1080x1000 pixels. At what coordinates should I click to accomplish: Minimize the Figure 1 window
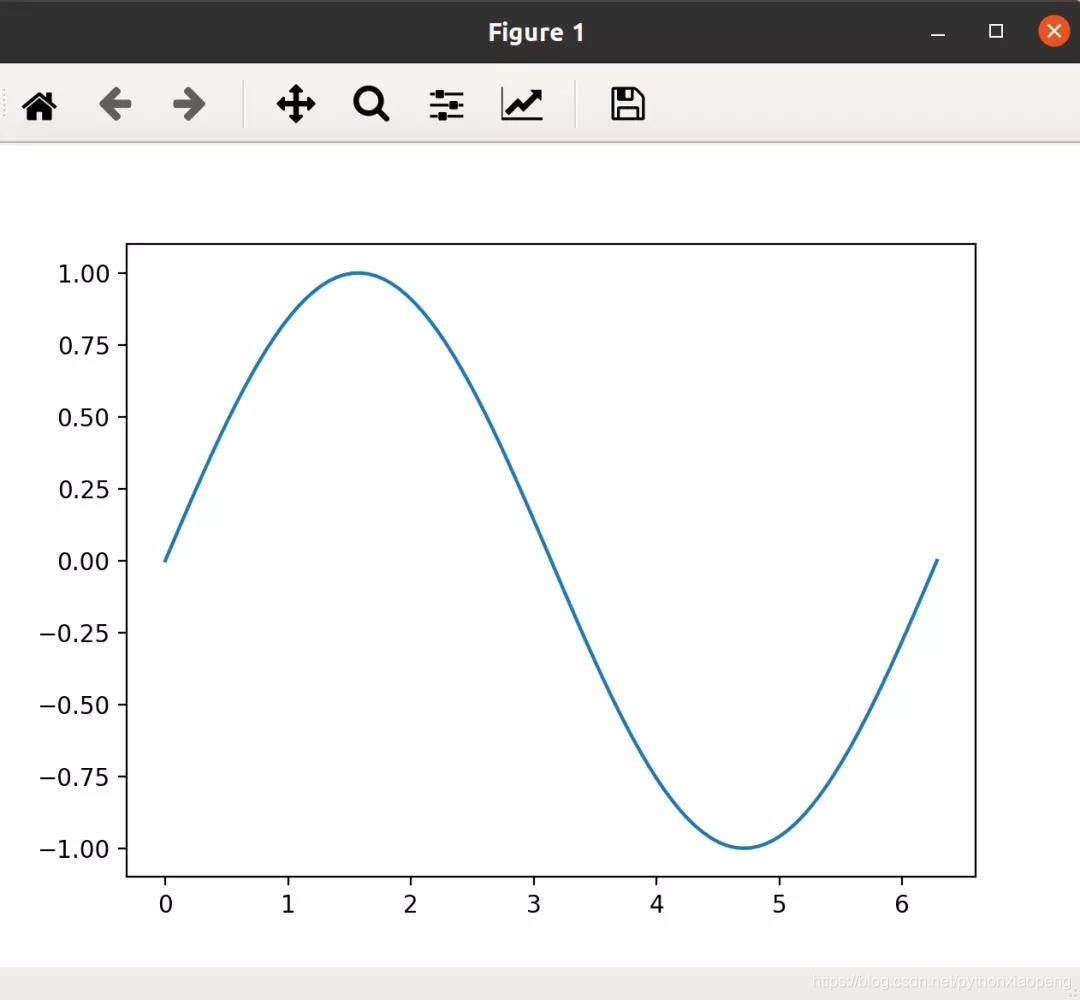coord(937,32)
